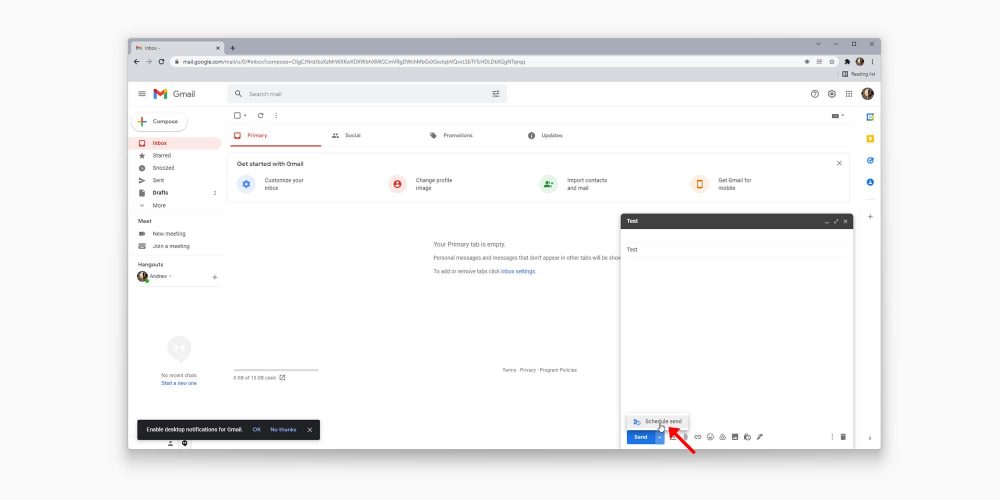Image resolution: width=1000 pixels, height=500 pixels.
Task: Tick the select-all messages checkbox
Action: (237, 116)
